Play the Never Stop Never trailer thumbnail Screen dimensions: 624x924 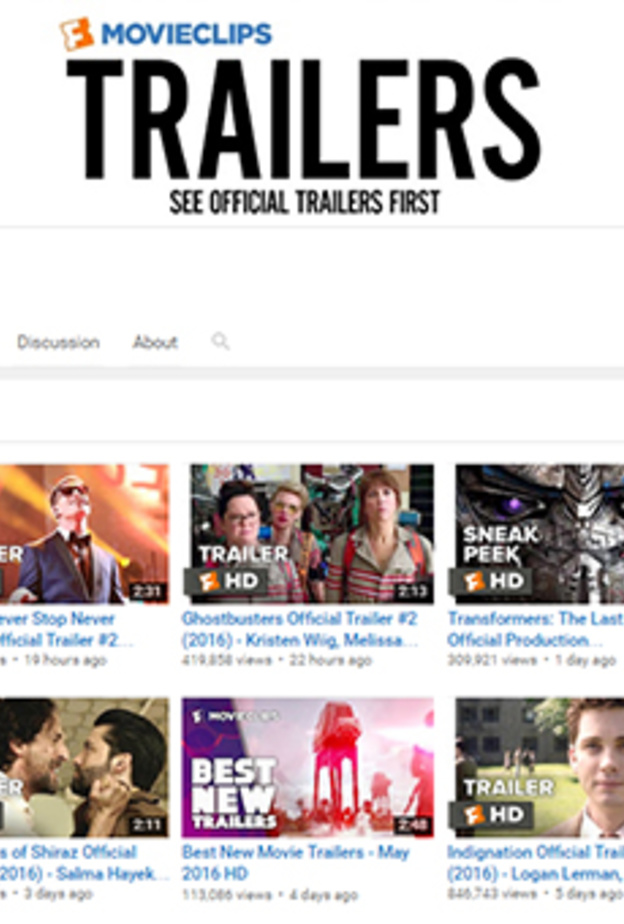coord(84,534)
